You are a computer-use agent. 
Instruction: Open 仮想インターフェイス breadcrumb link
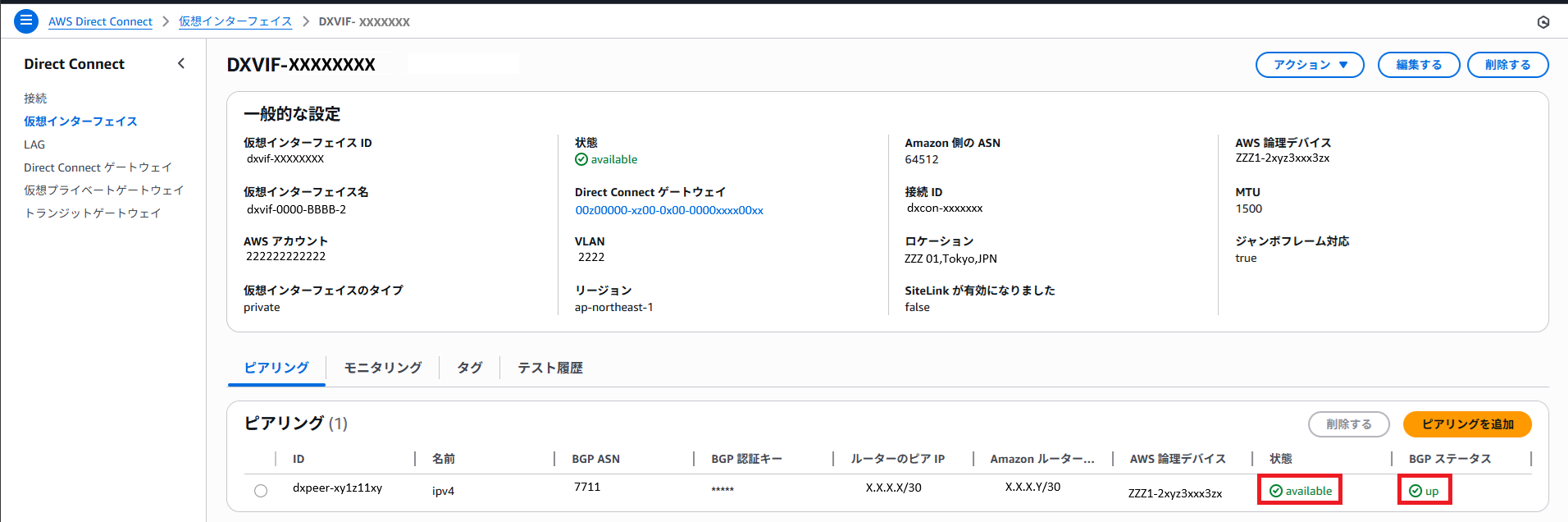tap(235, 21)
